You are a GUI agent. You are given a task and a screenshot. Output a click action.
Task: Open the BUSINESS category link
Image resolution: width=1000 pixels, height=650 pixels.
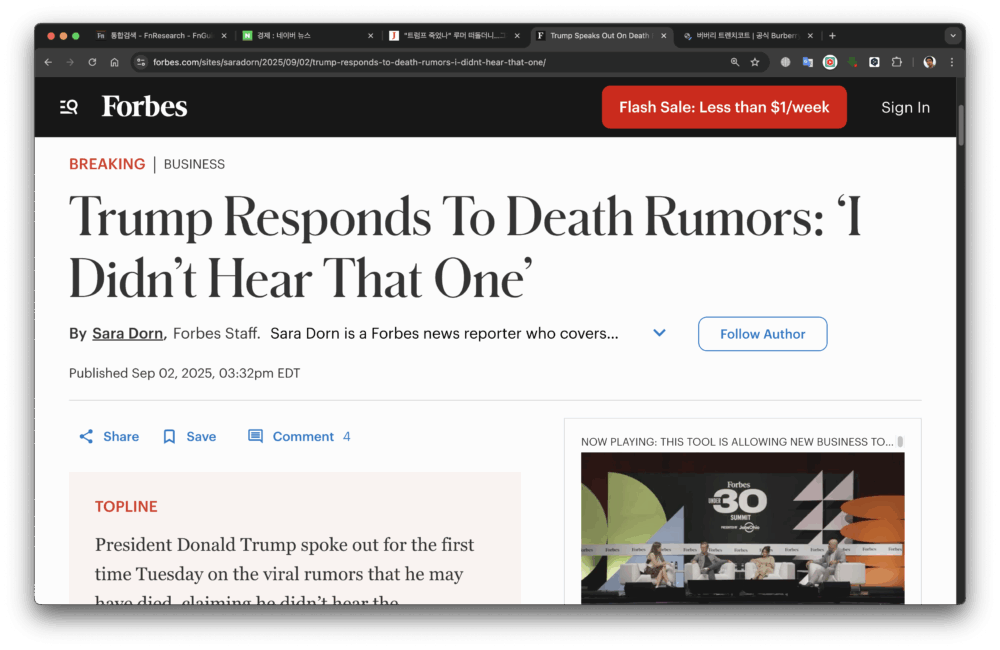(x=194, y=164)
